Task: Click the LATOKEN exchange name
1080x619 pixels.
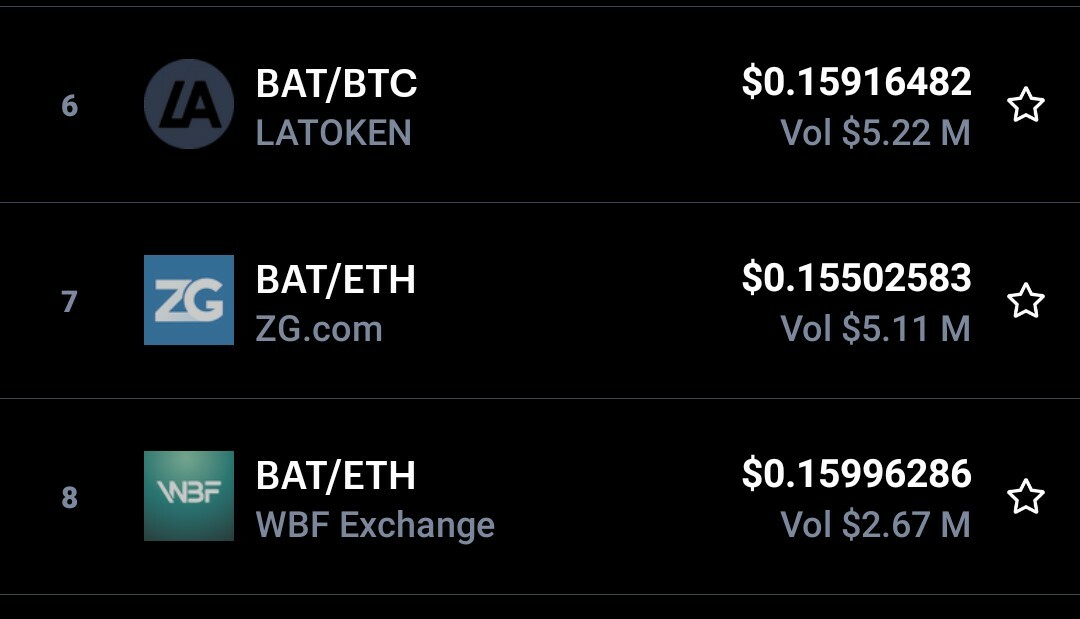Action: point(333,133)
